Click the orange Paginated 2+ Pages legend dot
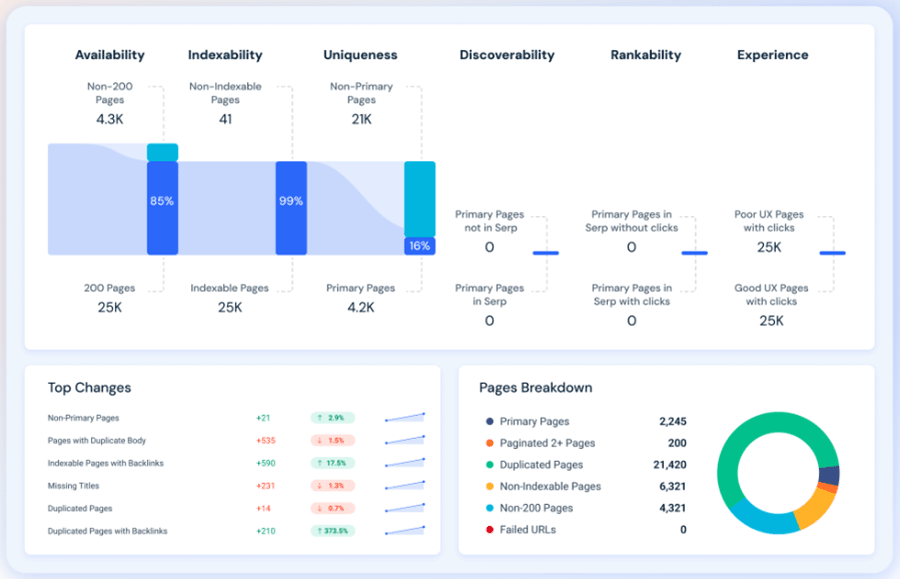900x579 pixels. click(x=490, y=443)
